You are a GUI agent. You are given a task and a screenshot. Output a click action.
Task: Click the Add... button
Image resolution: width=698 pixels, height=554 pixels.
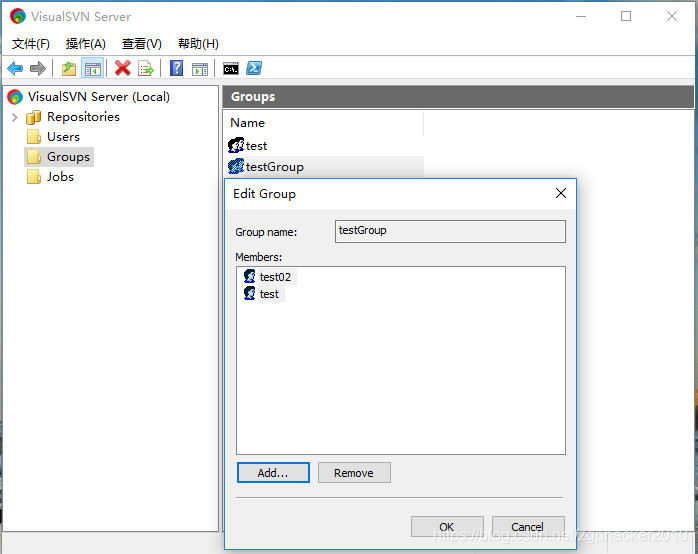click(273, 473)
